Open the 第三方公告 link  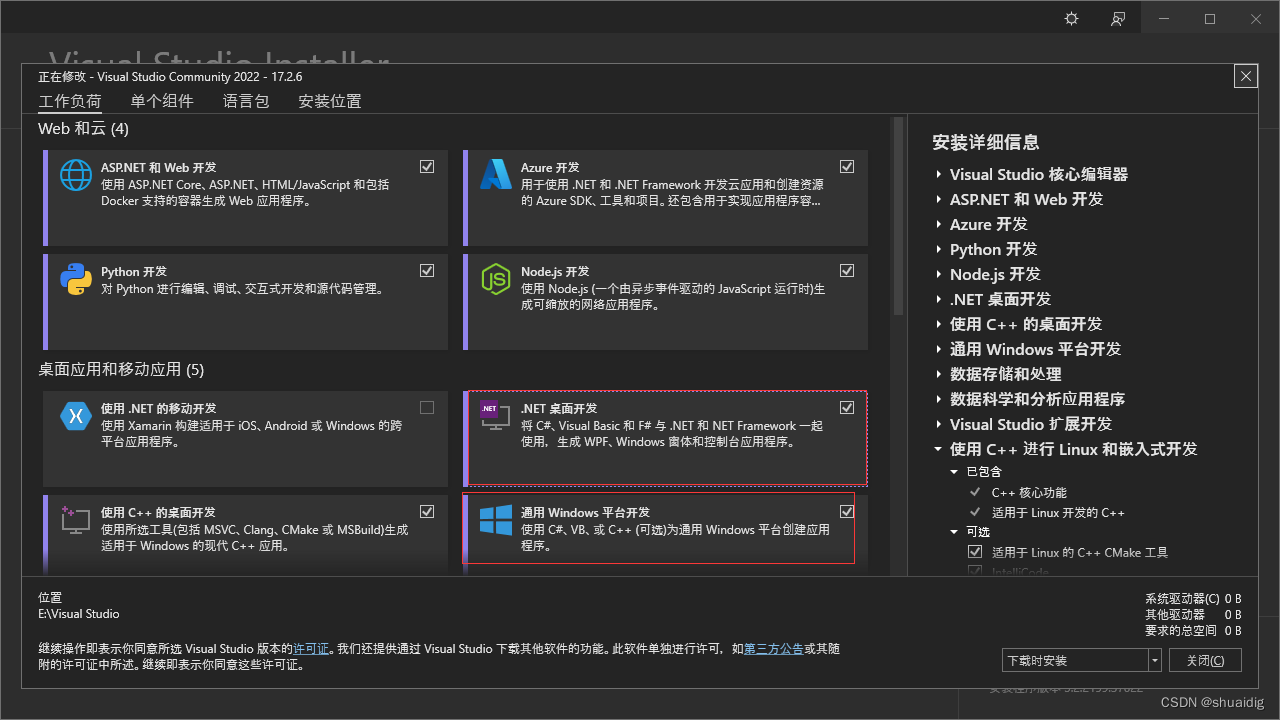[773, 649]
